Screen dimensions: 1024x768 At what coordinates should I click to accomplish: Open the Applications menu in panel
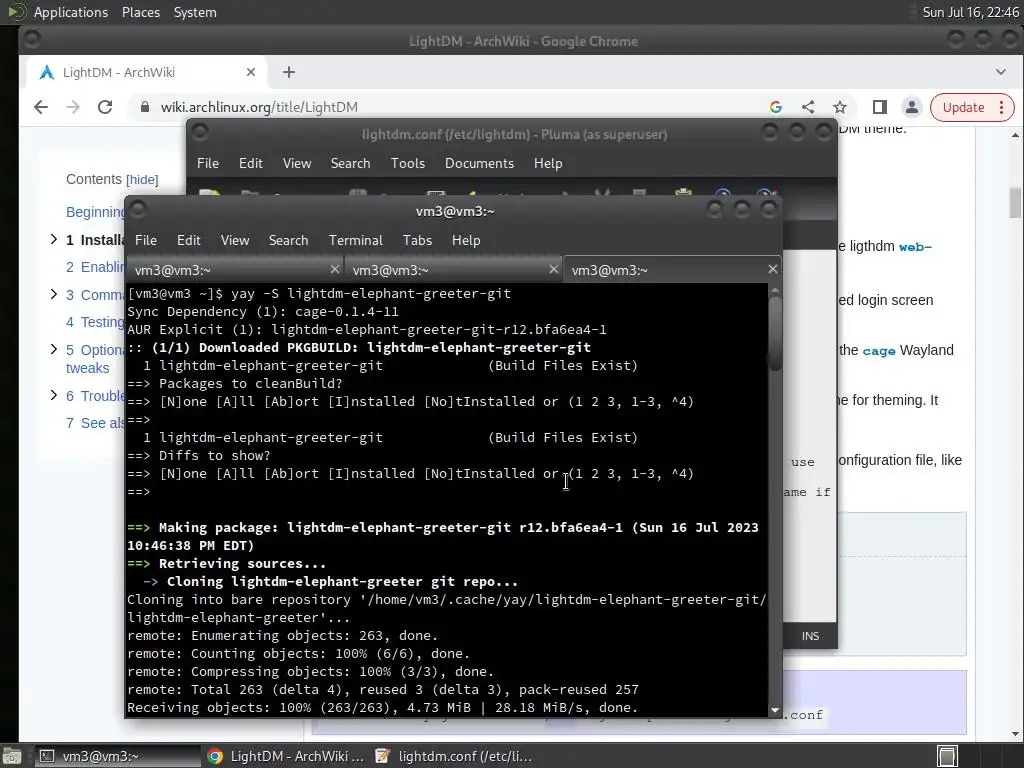(71, 12)
